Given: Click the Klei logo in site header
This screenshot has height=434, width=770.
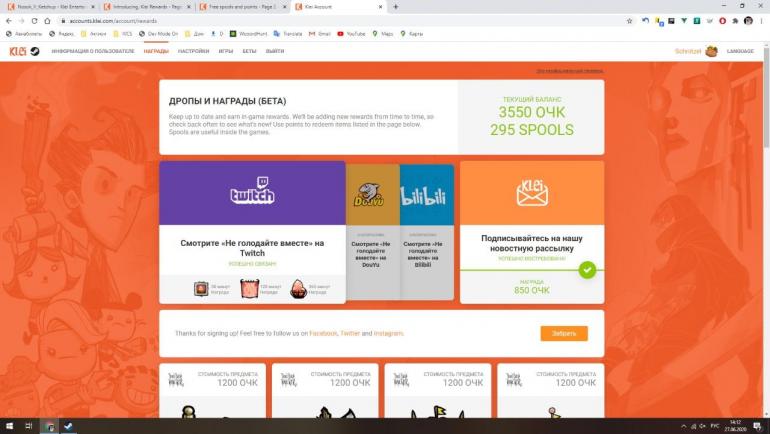Looking at the screenshot, I should coord(18,51).
